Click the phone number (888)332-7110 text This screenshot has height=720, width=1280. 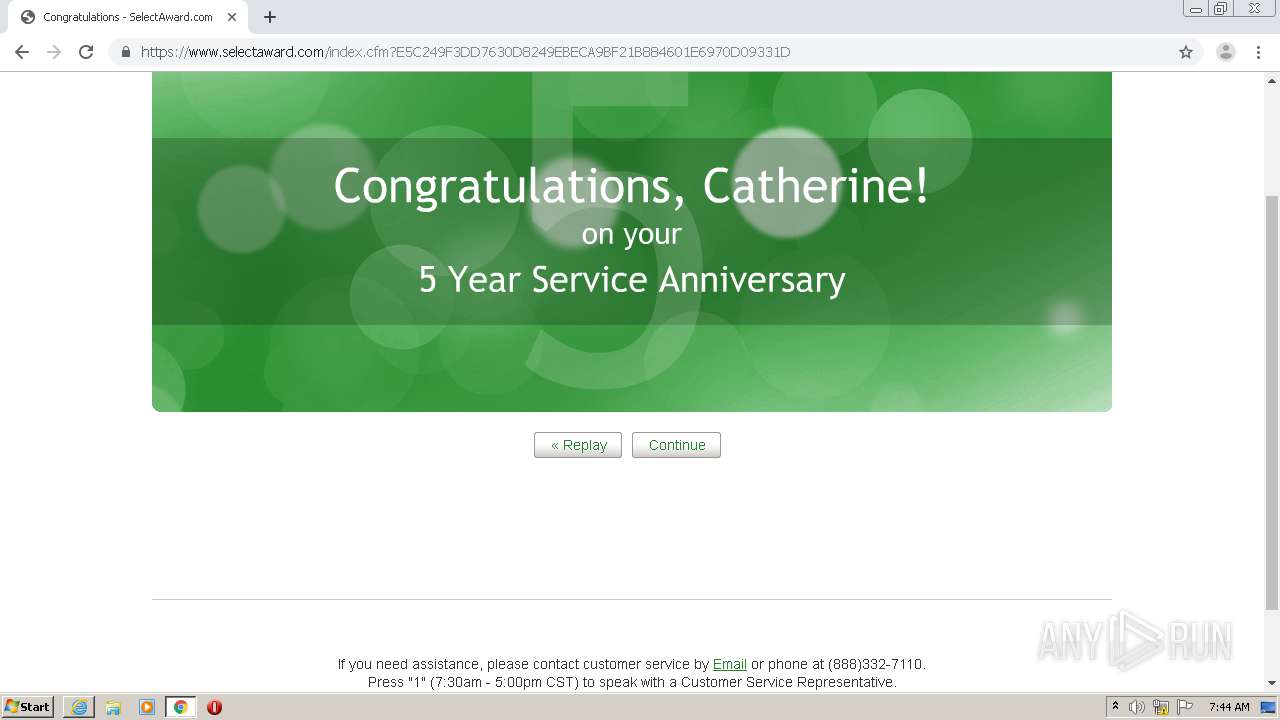tap(876, 664)
